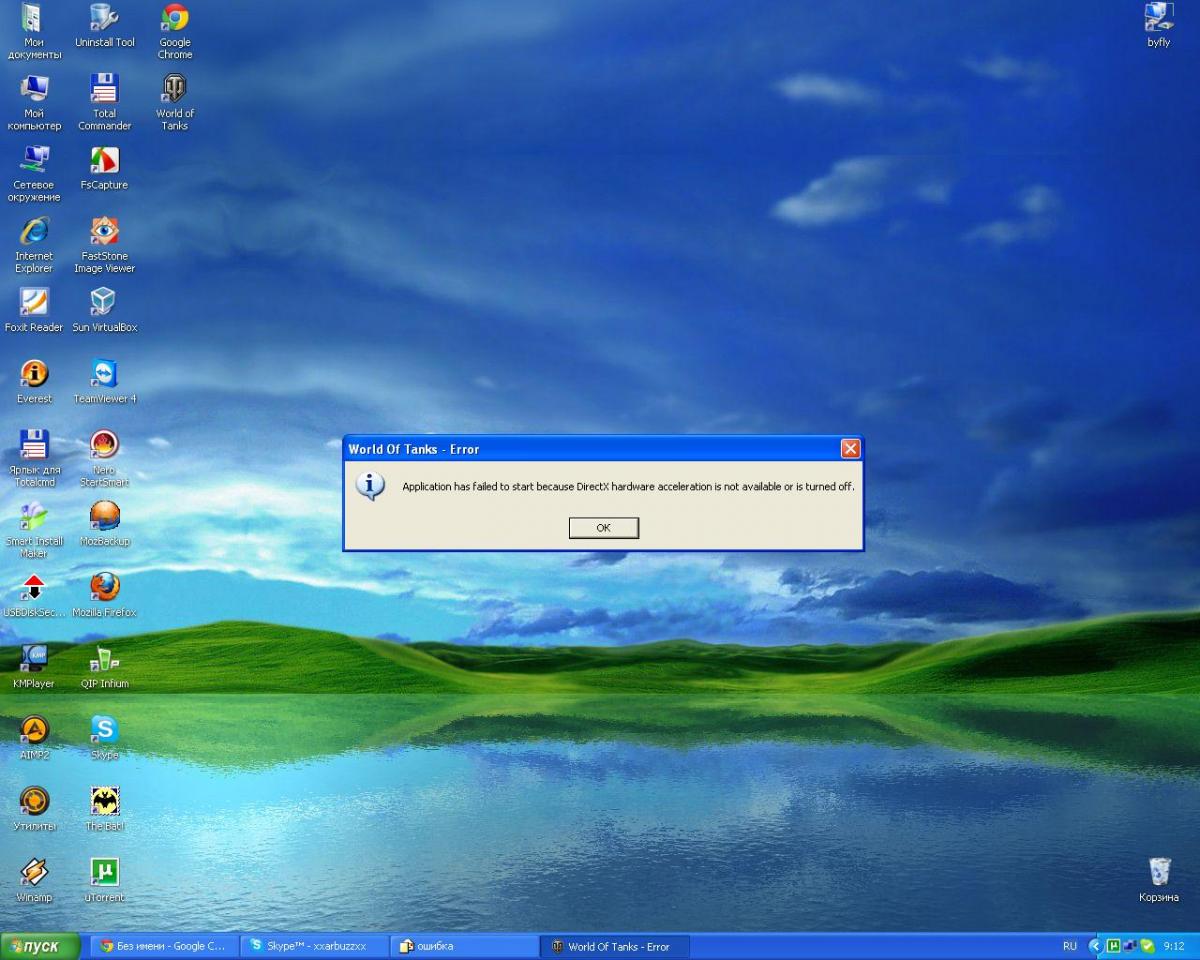Select the FastStone Image Viewer shortcut
Viewport: 1200px width, 960px height.
105,244
